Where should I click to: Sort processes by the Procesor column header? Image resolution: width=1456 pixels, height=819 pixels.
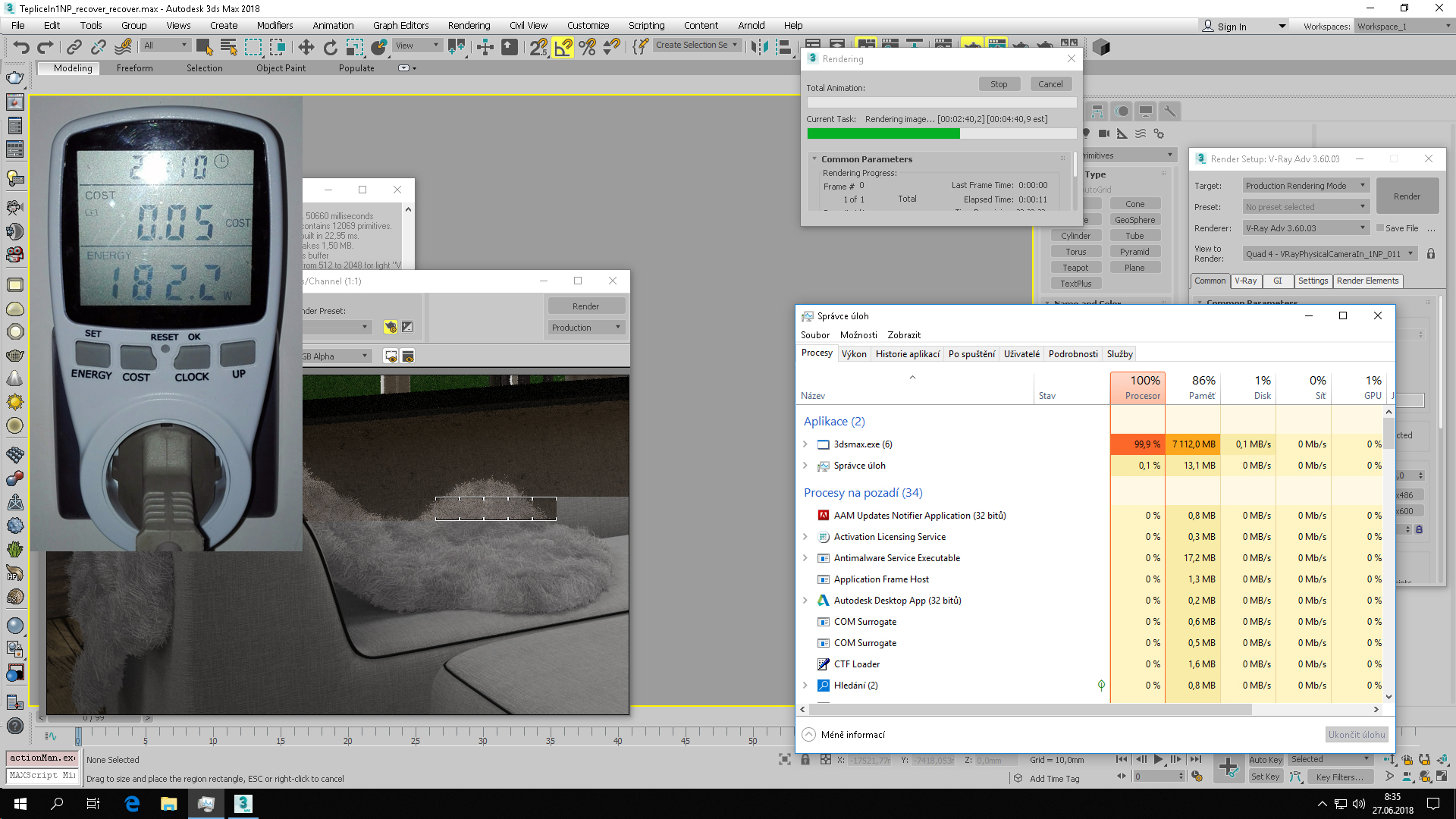pos(1137,387)
